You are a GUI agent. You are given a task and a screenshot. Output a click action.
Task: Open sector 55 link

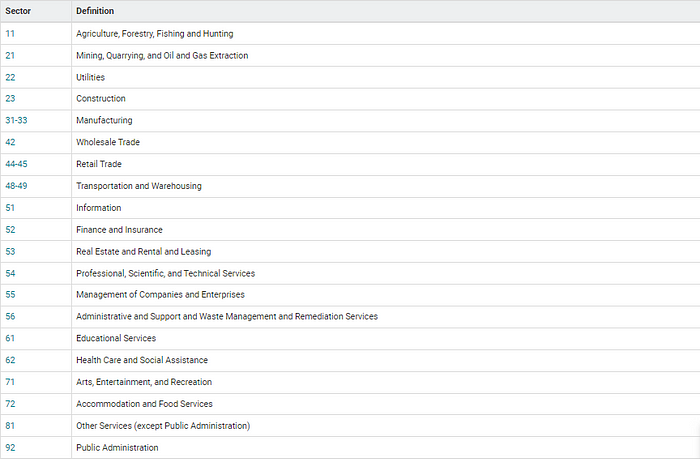tap(10, 295)
